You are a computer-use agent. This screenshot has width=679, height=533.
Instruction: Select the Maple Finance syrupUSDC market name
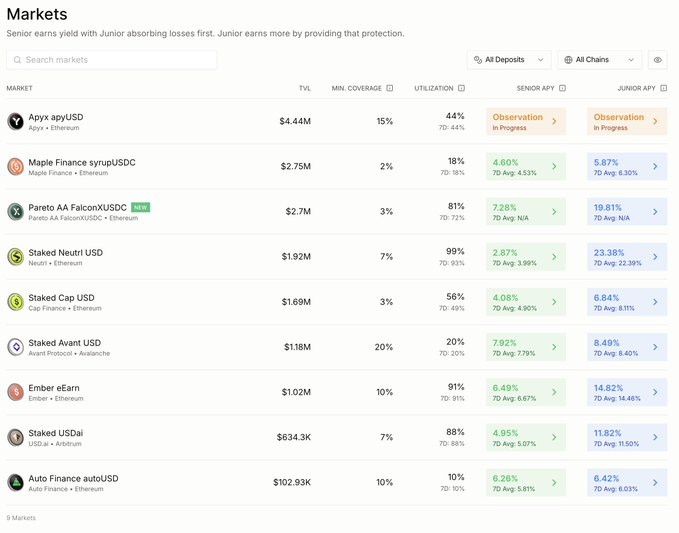(82, 162)
